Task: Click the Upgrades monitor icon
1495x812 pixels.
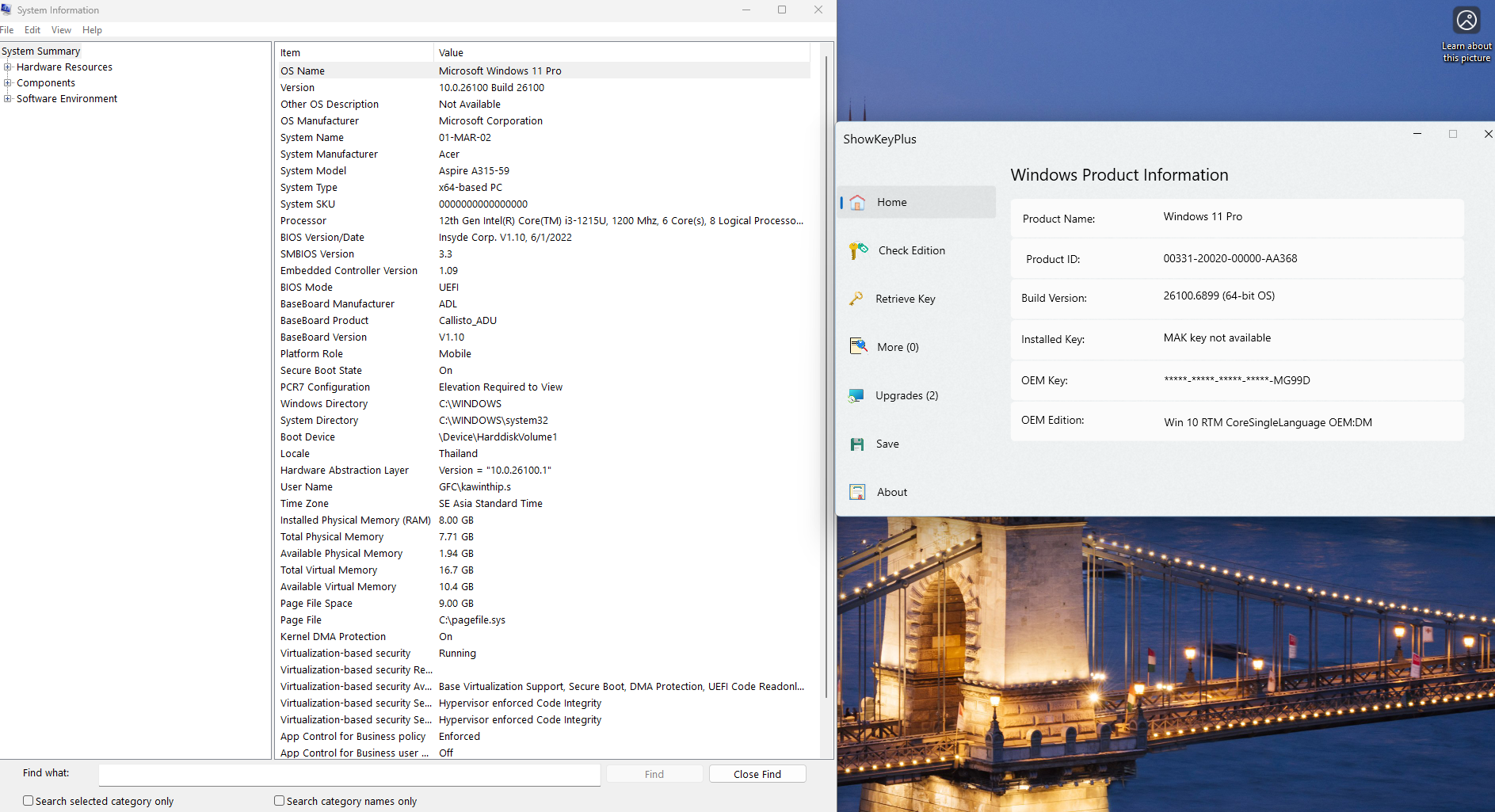Action: tap(856, 395)
